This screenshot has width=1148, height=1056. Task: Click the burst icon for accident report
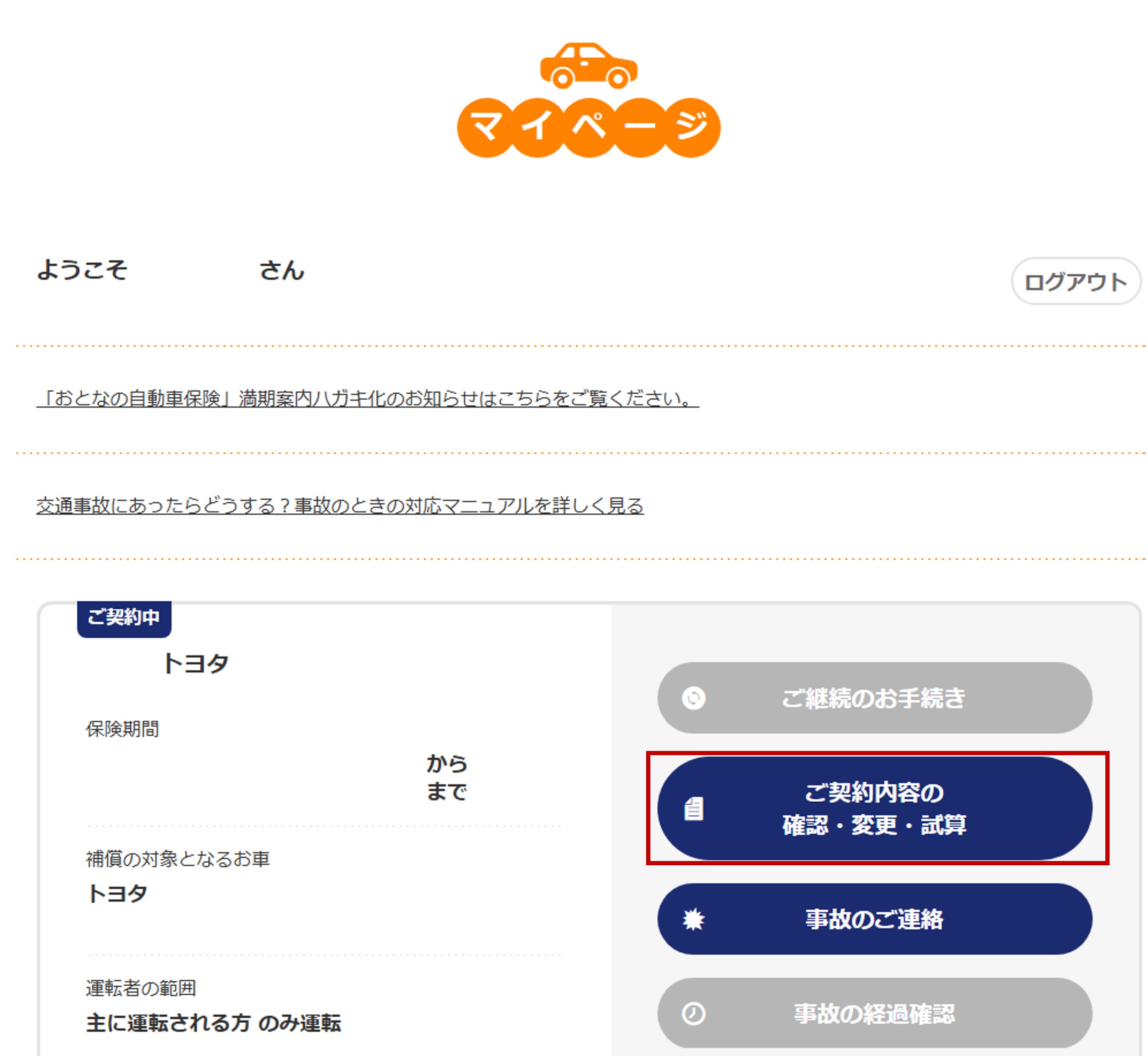(693, 919)
